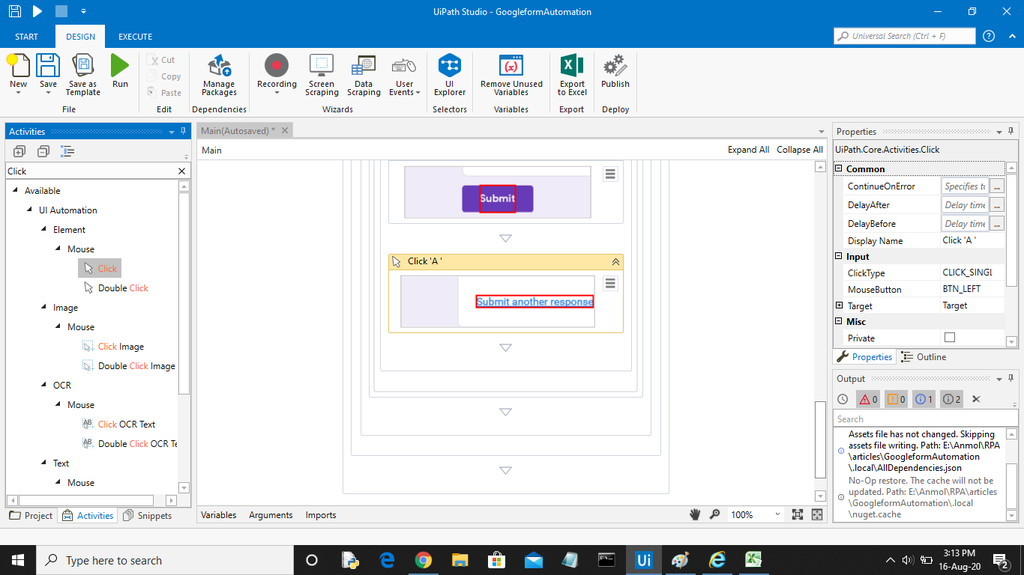Open the Variables panel
The height and width of the screenshot is (575, 1024).
coord(218,515)
